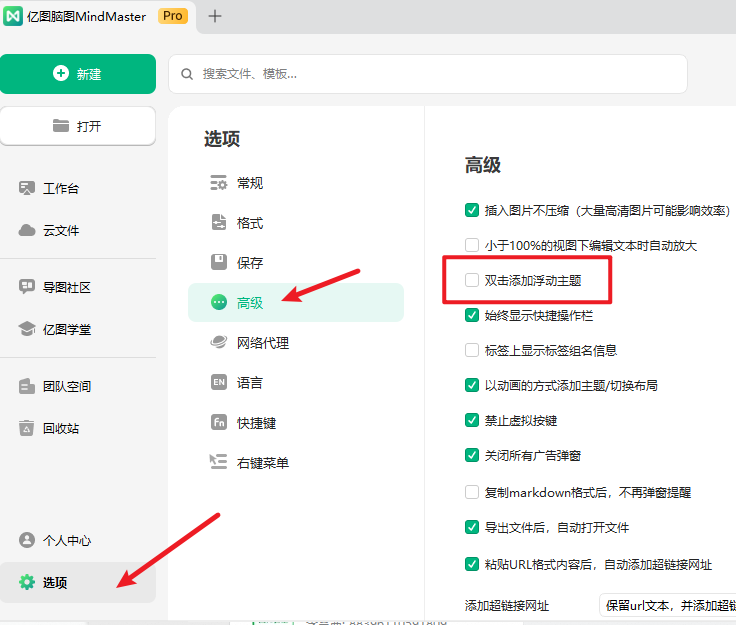Open a new tab with plus icon

[x=215, y=16]
